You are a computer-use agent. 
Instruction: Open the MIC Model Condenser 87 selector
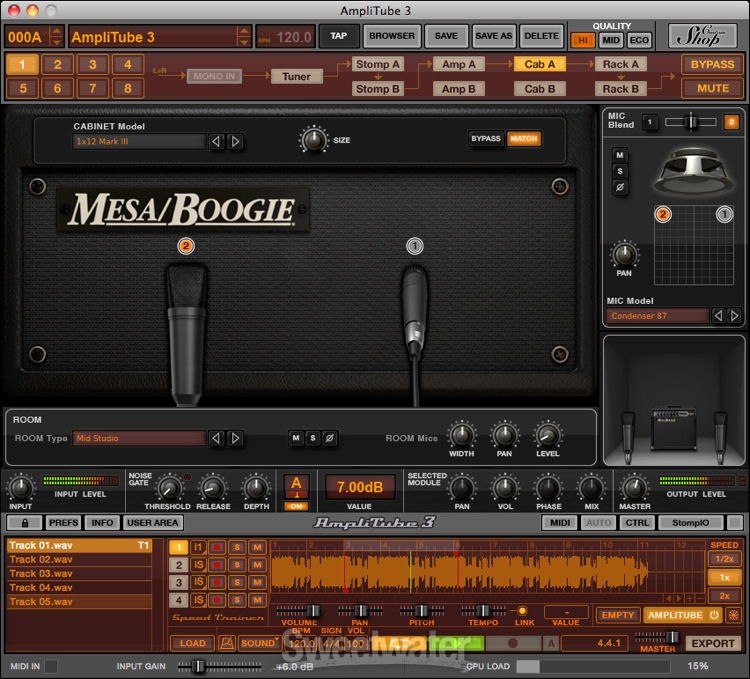pyautogui.click(x=658, y=316)
